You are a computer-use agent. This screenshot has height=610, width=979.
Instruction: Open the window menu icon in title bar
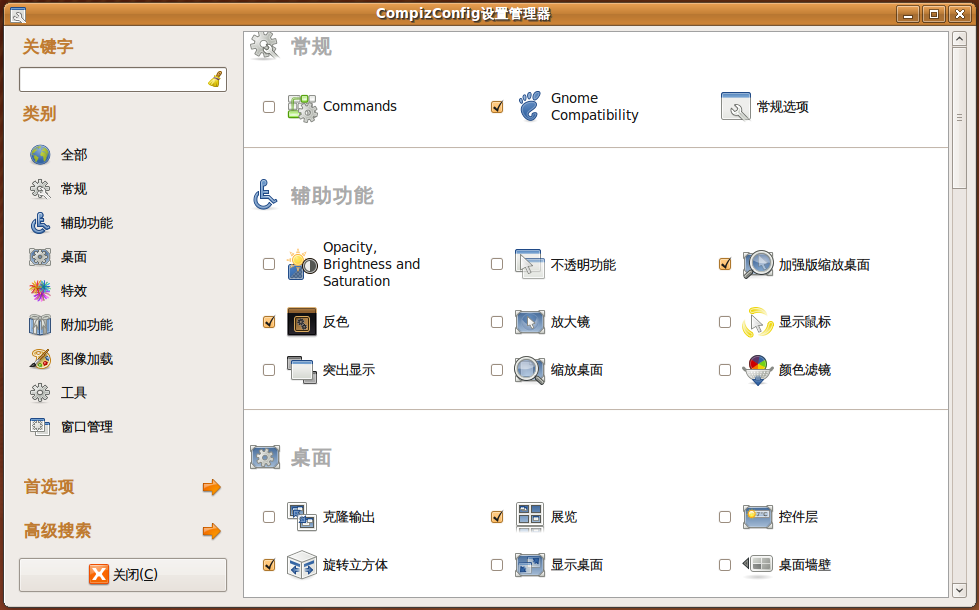[18, 14]
